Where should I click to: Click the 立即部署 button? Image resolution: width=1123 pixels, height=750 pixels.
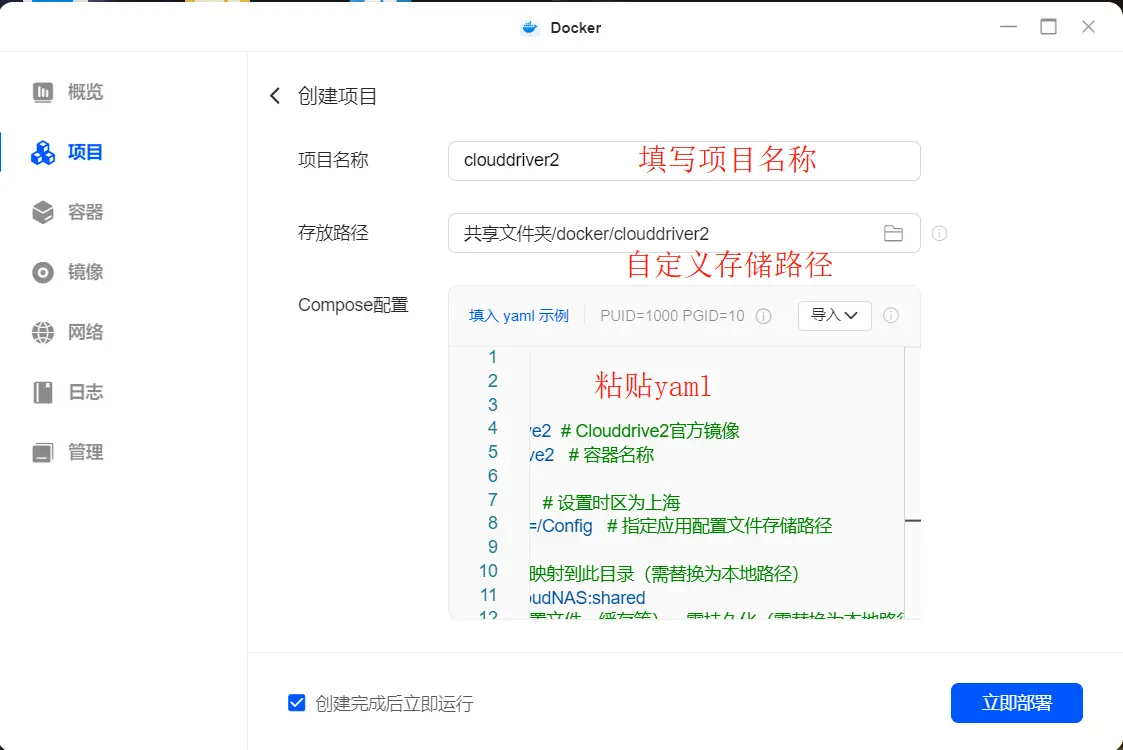pos(1016,703)
